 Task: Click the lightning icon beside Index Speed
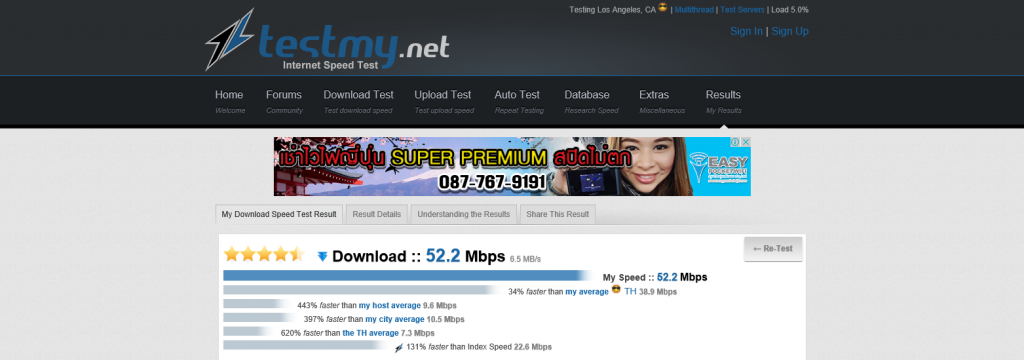398,348
